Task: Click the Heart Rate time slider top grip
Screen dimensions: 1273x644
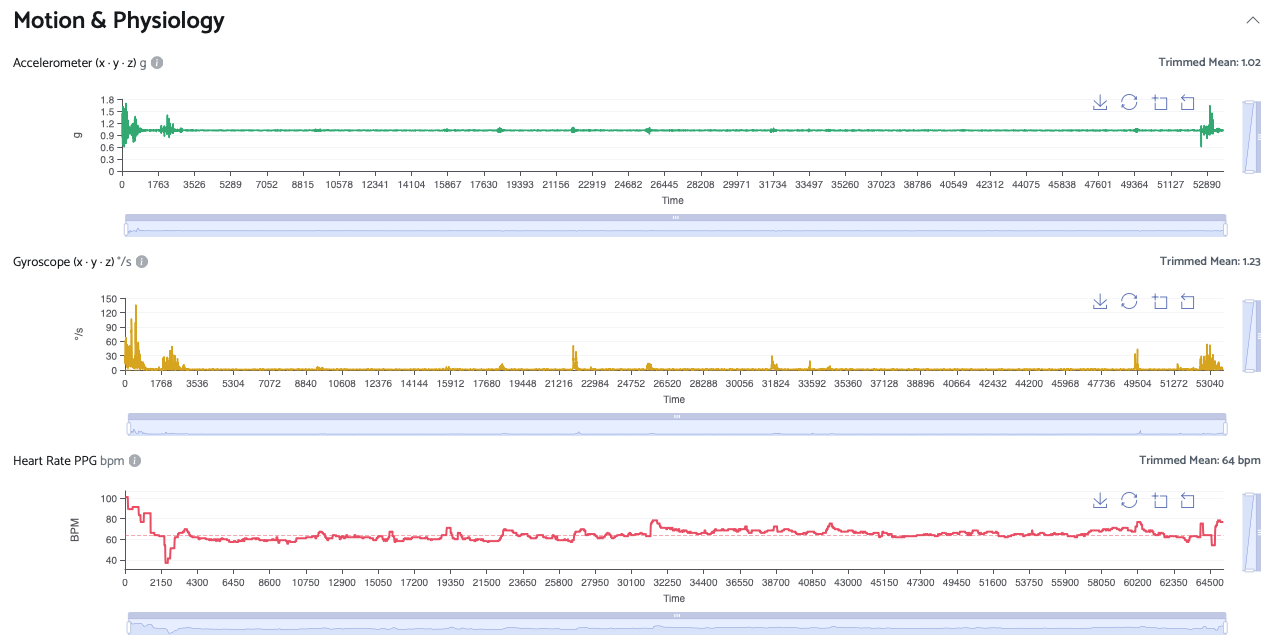Action: coord(676,615)
